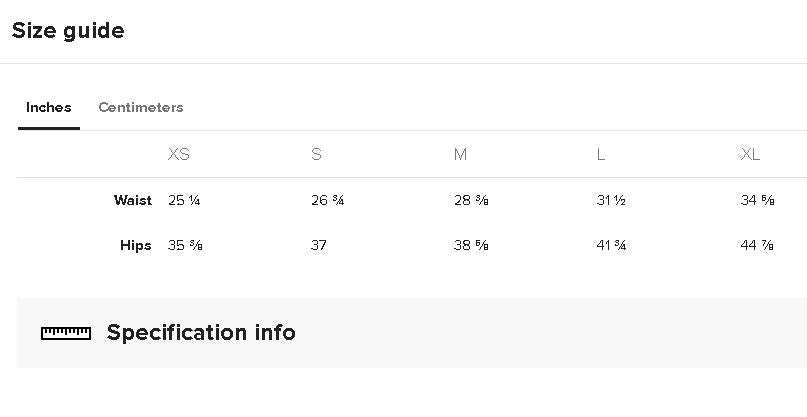This screenshot has width=807, height=417.
Task: Select the XL waist measurement cell
Action: point(758,200)
